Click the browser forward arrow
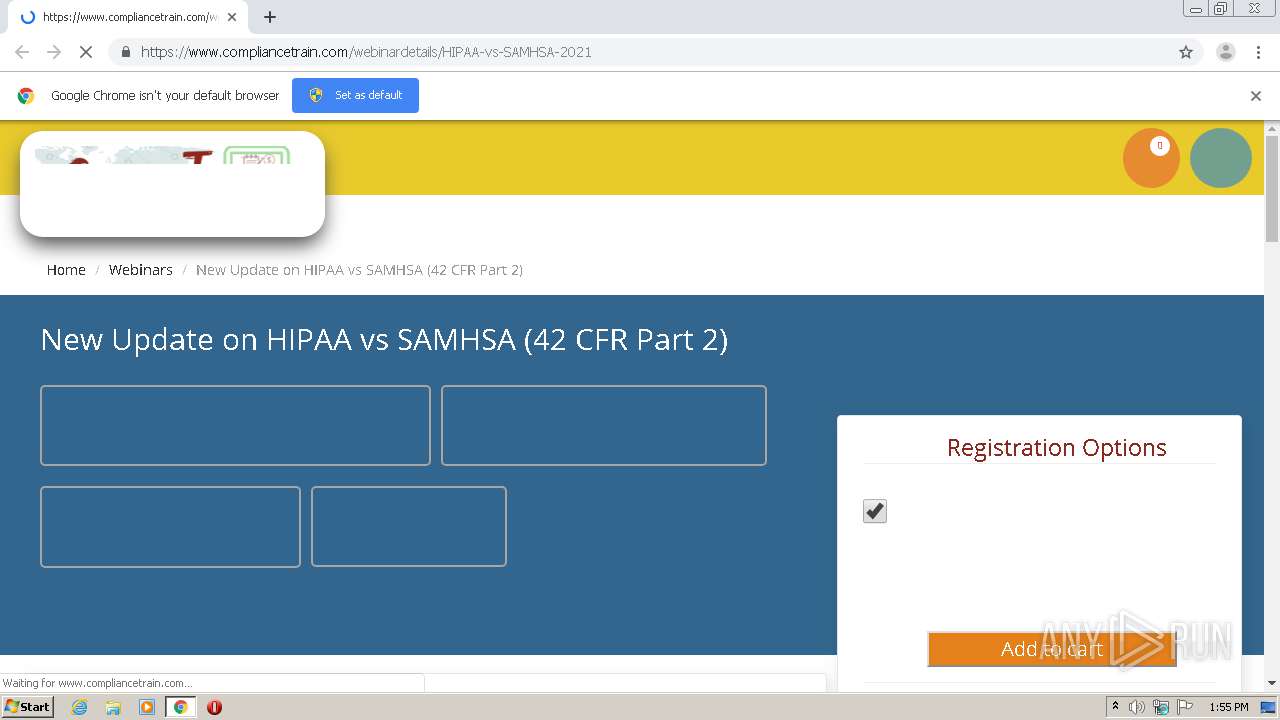Screen dimensions: 1280x720 (54, 52)
